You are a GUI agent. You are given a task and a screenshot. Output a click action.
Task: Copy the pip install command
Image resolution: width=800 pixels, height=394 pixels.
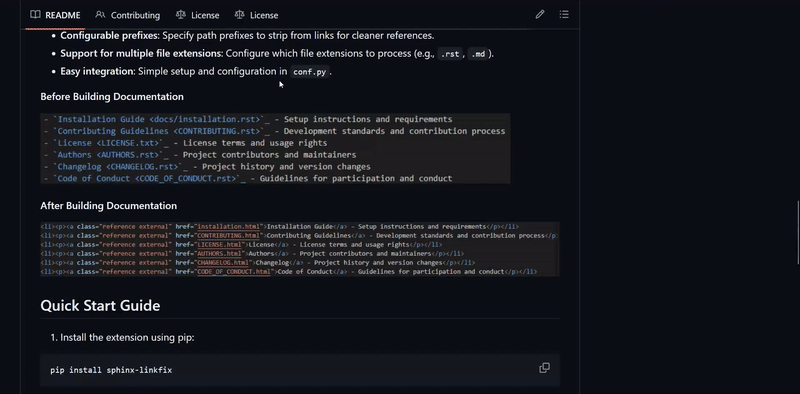[x=544, y=368]
